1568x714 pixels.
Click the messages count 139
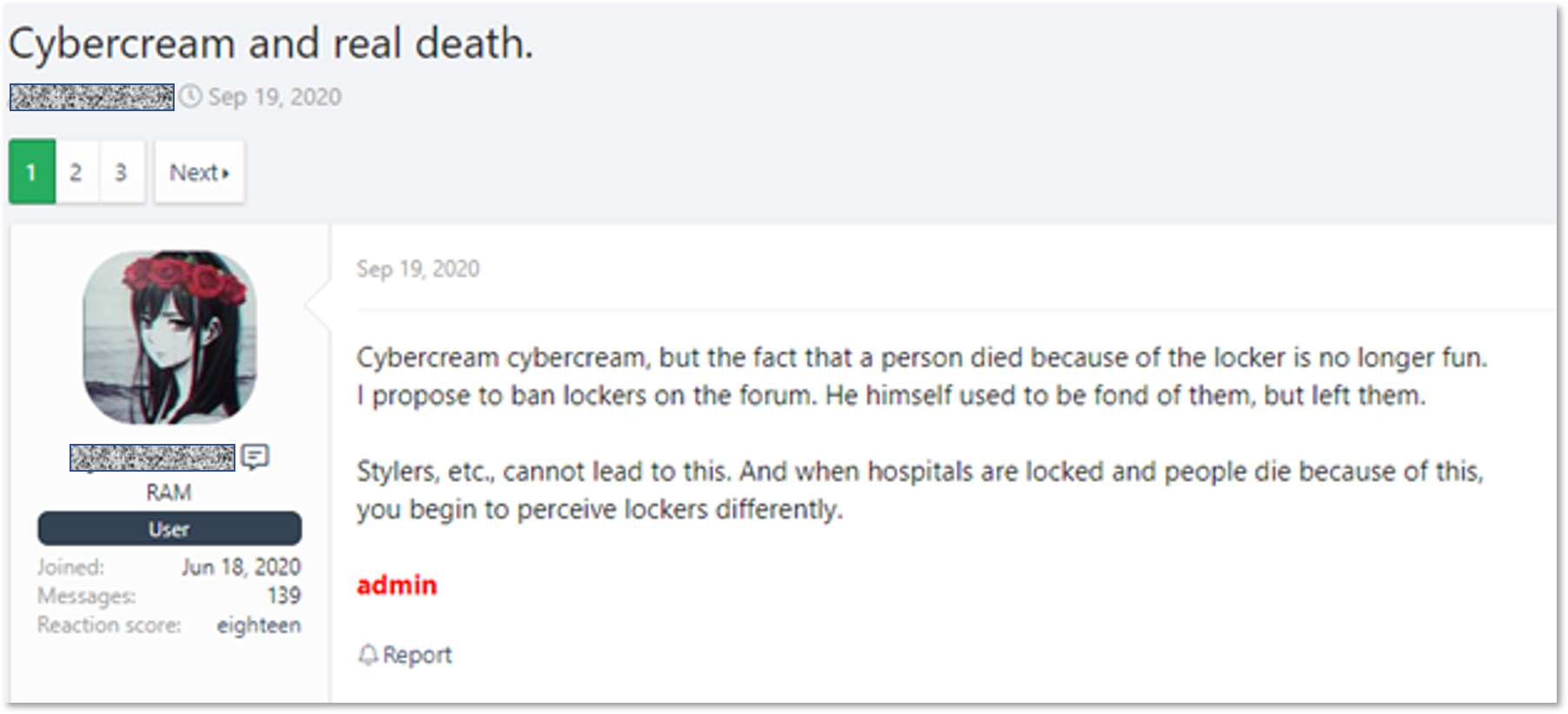point(284,596)
